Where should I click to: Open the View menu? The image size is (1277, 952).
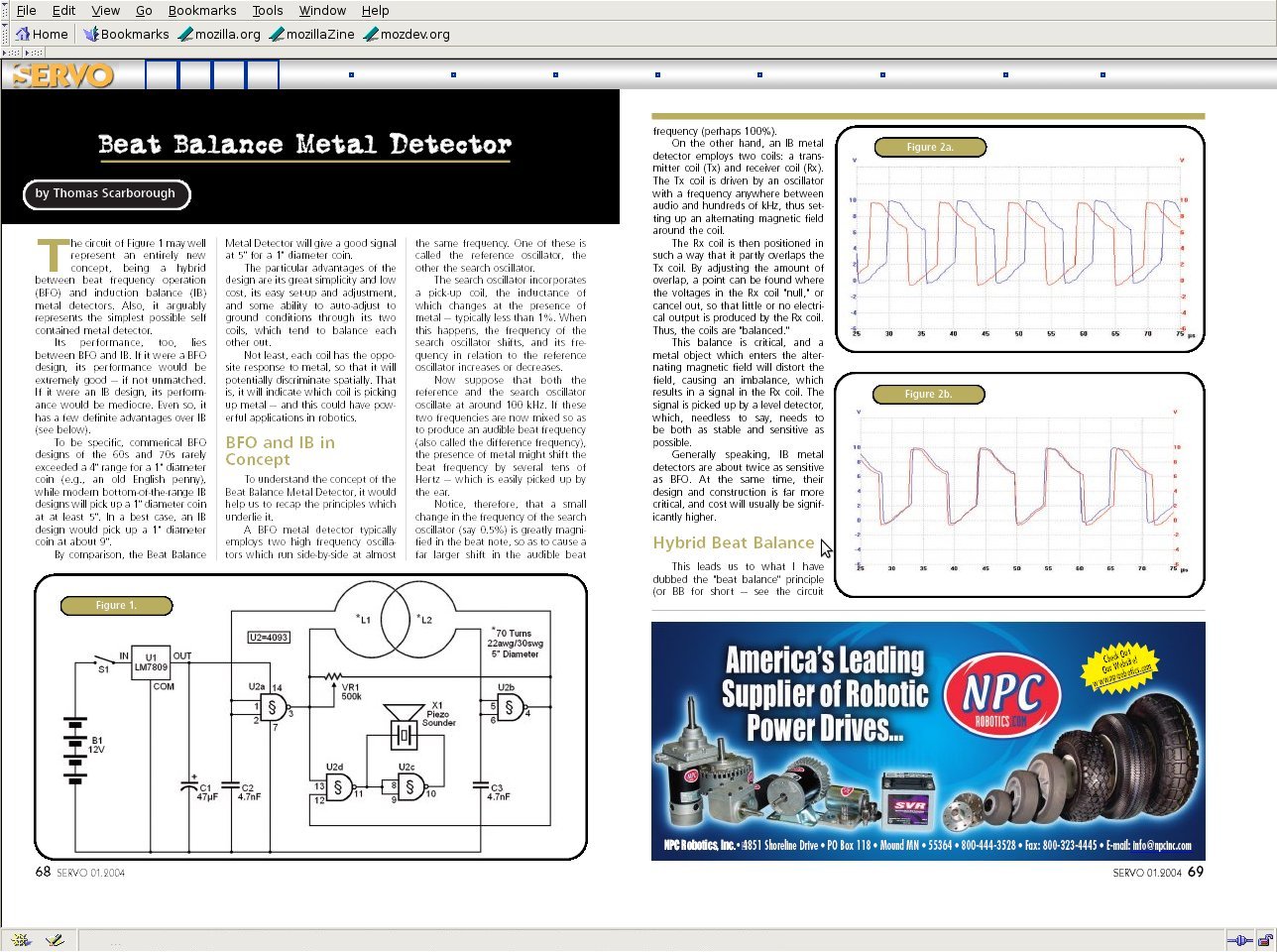click(106, 10)
